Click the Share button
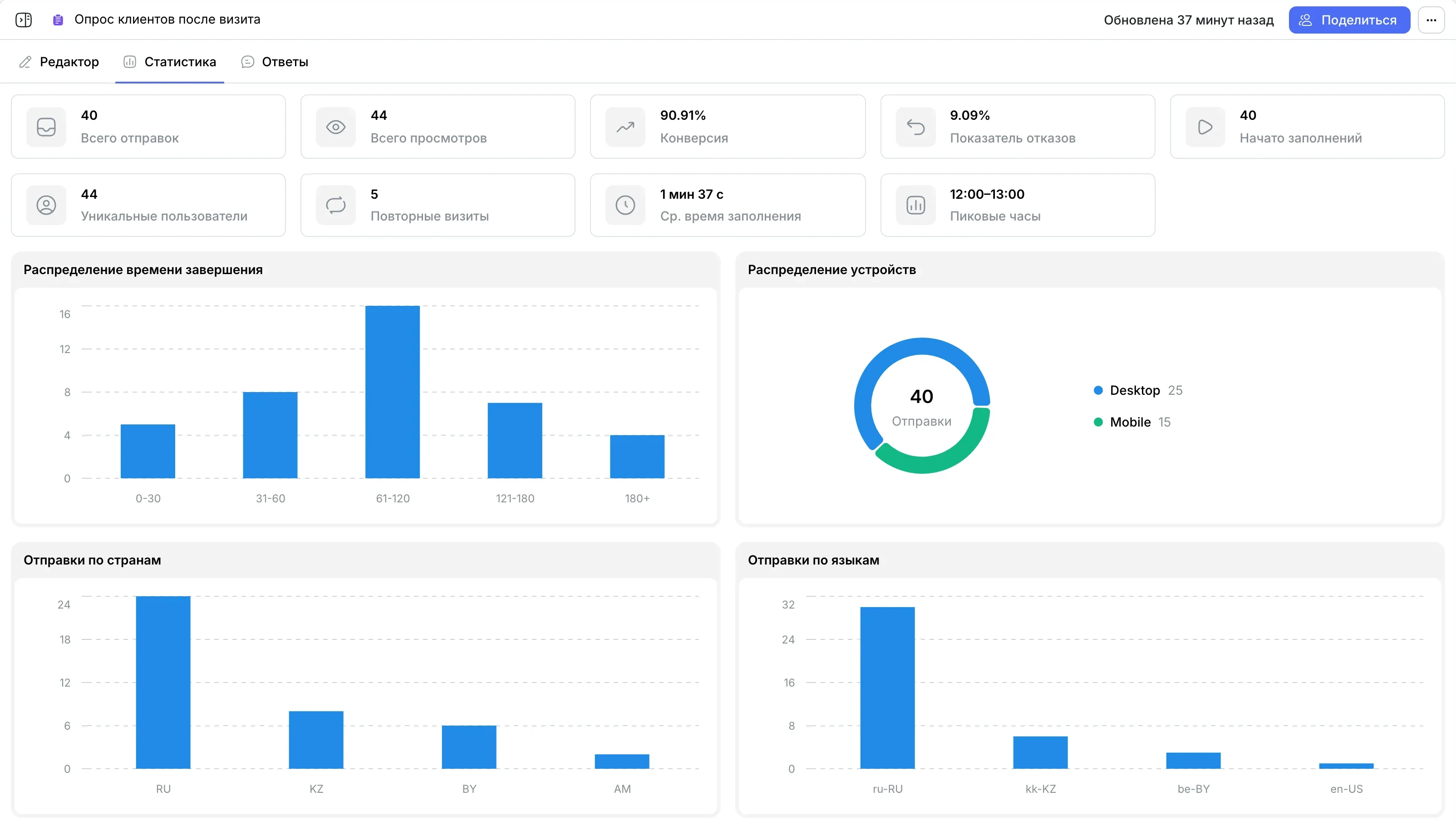Viewport: 1456px width, 825px height. pyautogui.click(x=1349, y=20)
